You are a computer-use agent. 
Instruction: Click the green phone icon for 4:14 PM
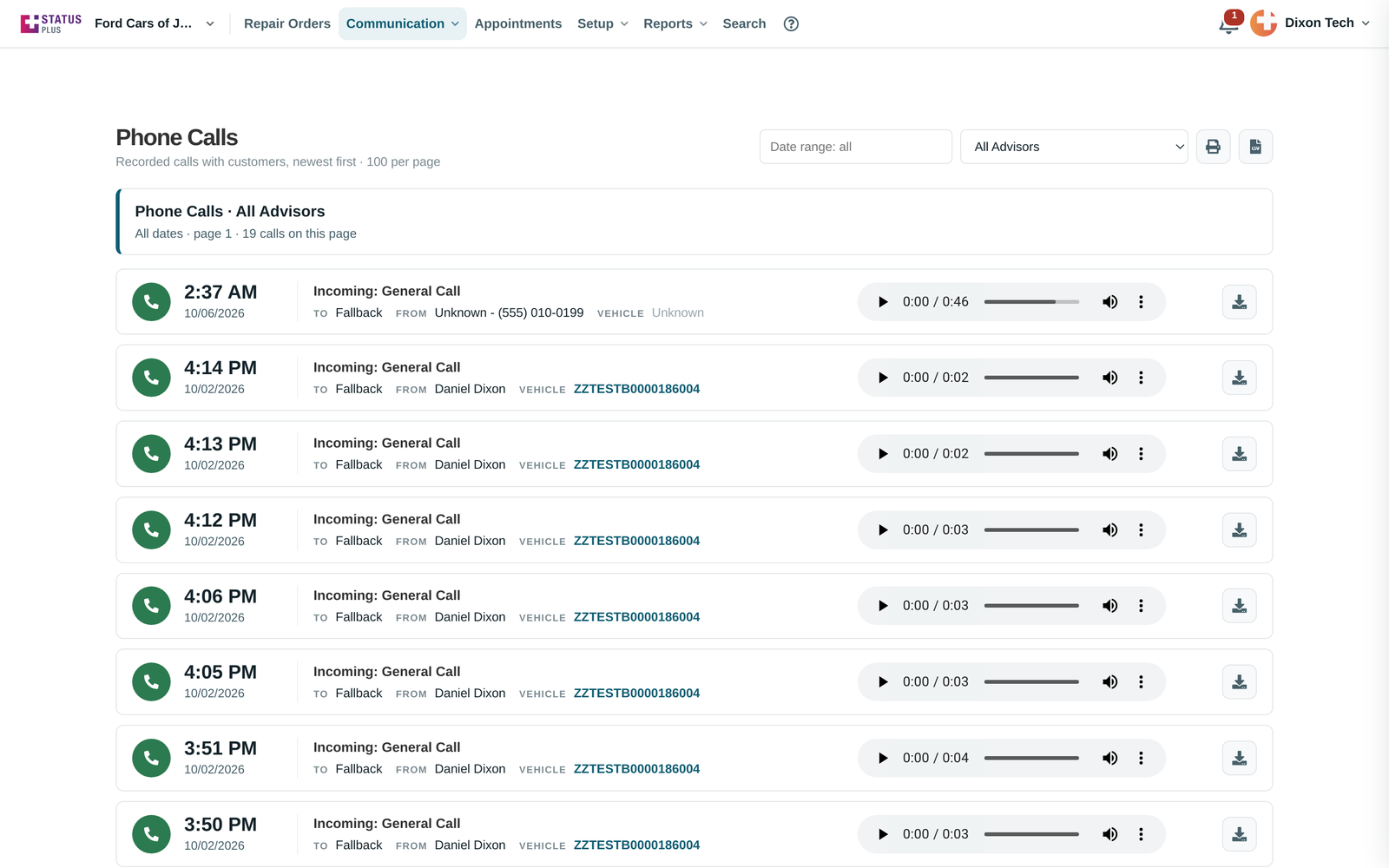coord(151,378)
